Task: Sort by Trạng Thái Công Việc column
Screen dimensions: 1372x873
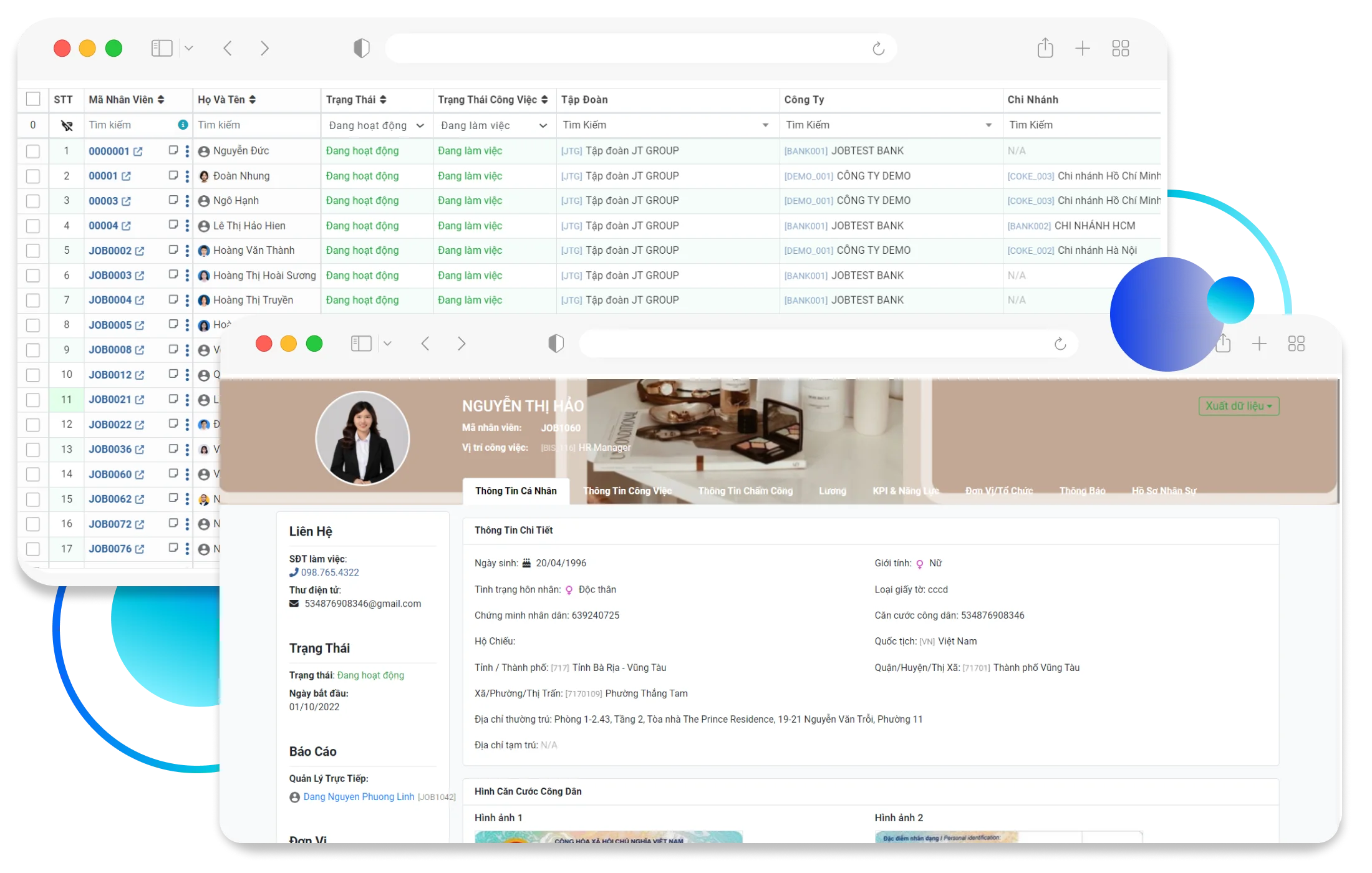Action: (544, 100)
